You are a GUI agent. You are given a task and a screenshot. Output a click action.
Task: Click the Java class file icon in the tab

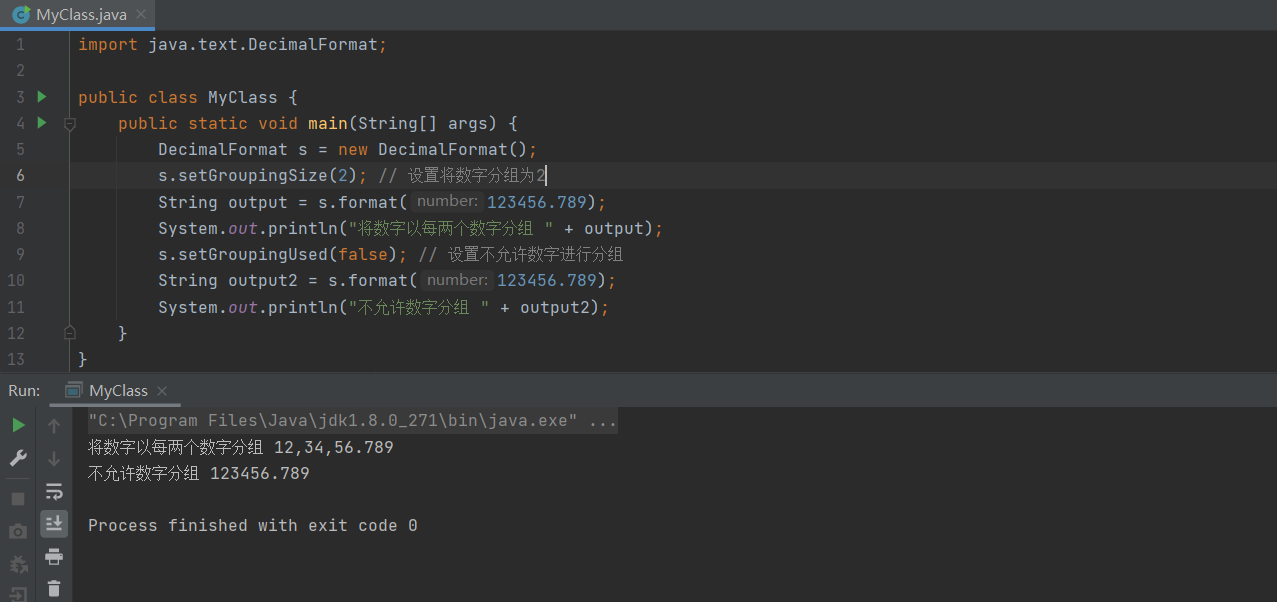pyautogui.click(x=21, y=14)
